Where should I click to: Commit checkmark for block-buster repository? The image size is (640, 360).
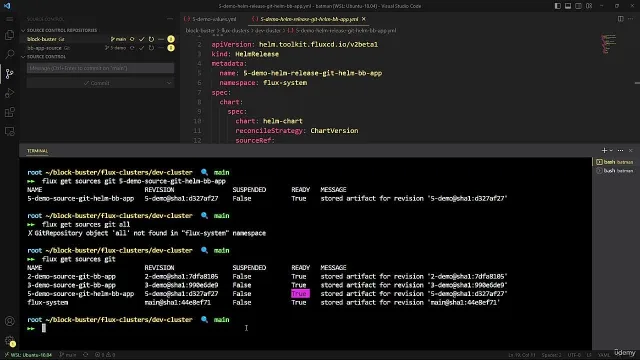(142, 39)
